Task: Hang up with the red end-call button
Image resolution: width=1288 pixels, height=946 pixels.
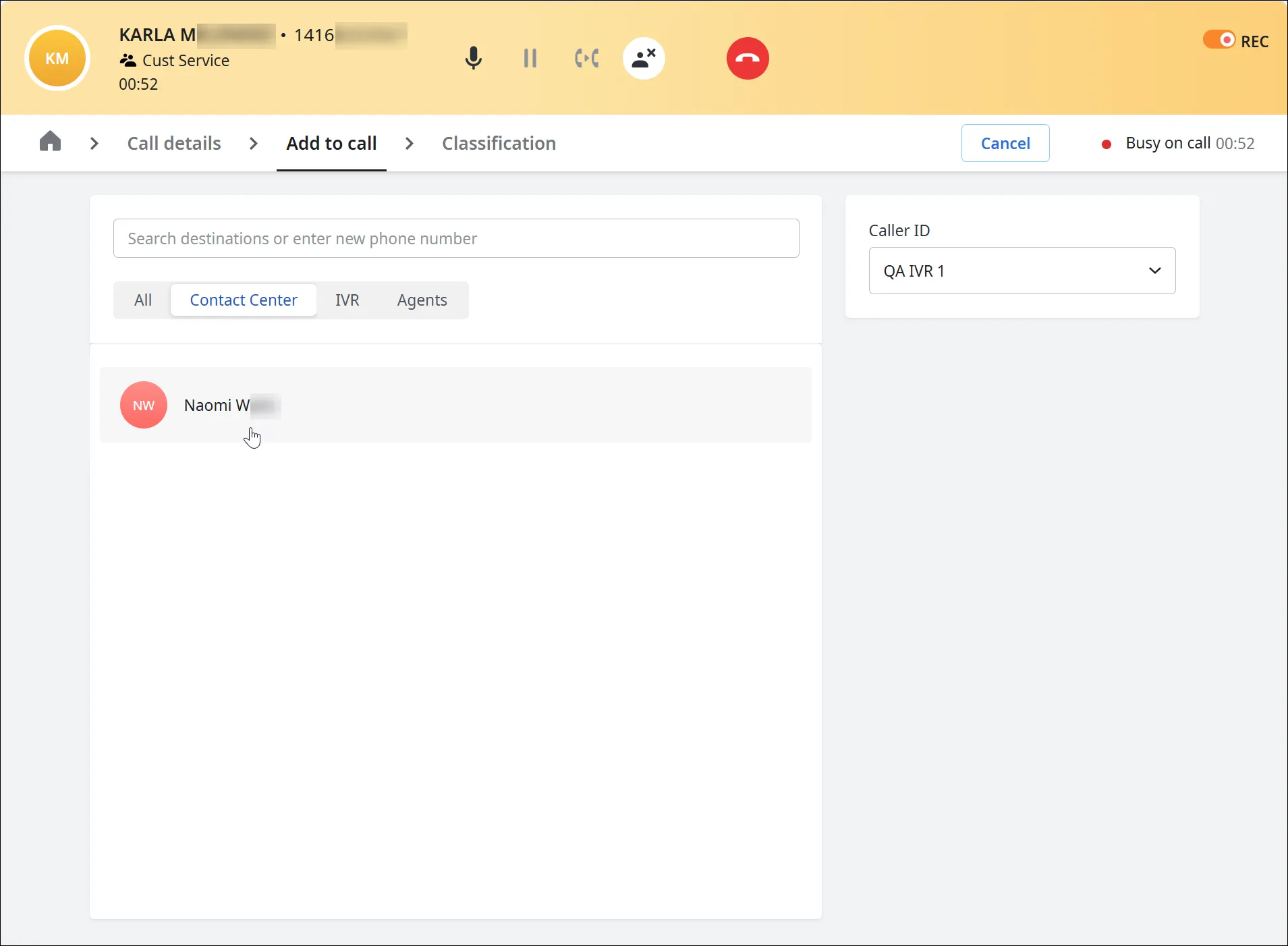Action: pyautogui.click(x=748, y=58)
